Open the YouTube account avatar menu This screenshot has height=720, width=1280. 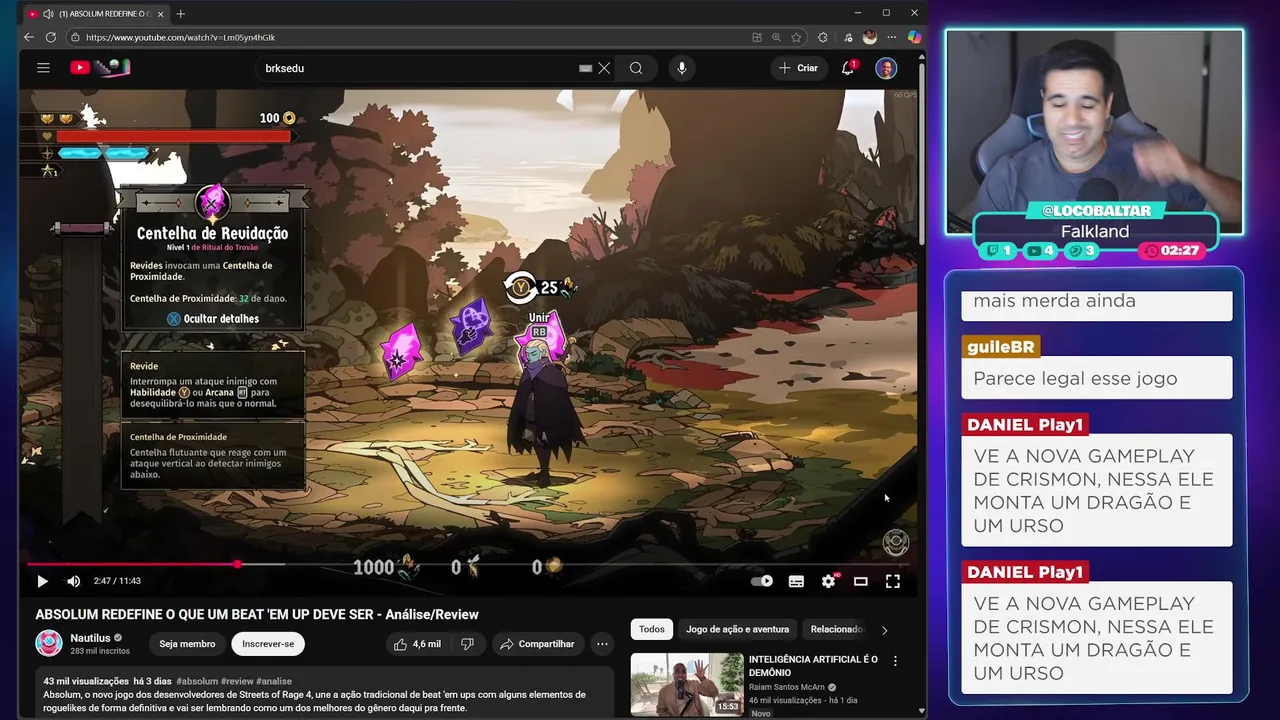tap(886, 68)
